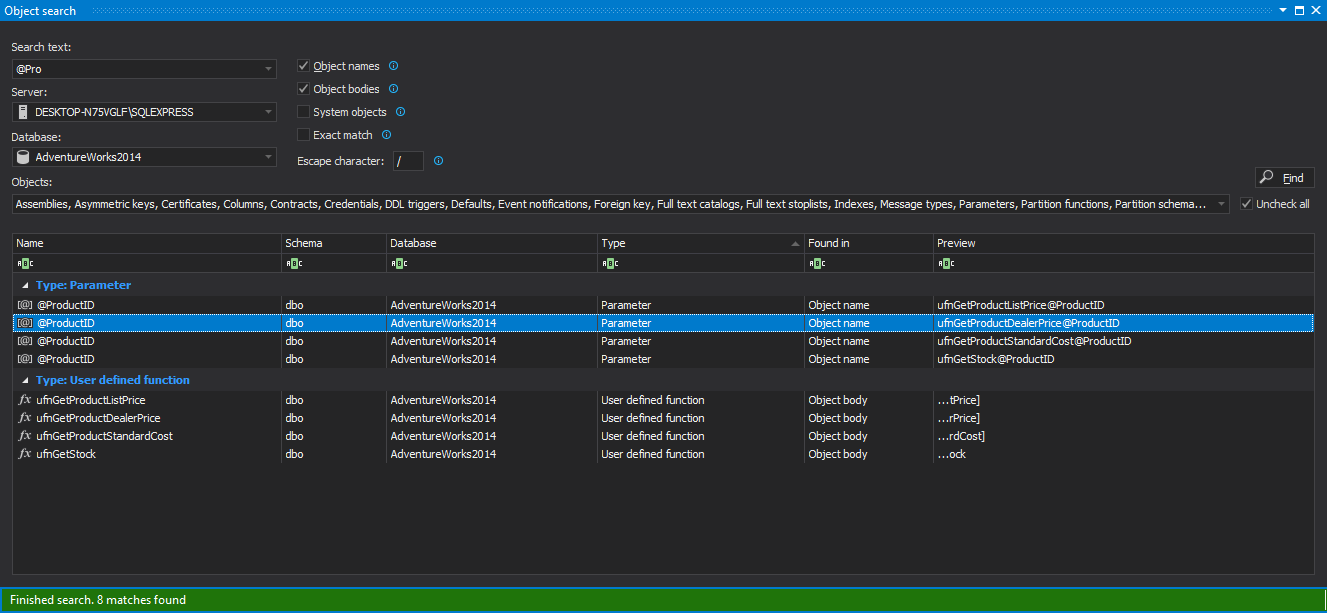This screenshot has height=613, width=1327.
Task: Click inside the Escape character input field
Action: tap(408, 160)
